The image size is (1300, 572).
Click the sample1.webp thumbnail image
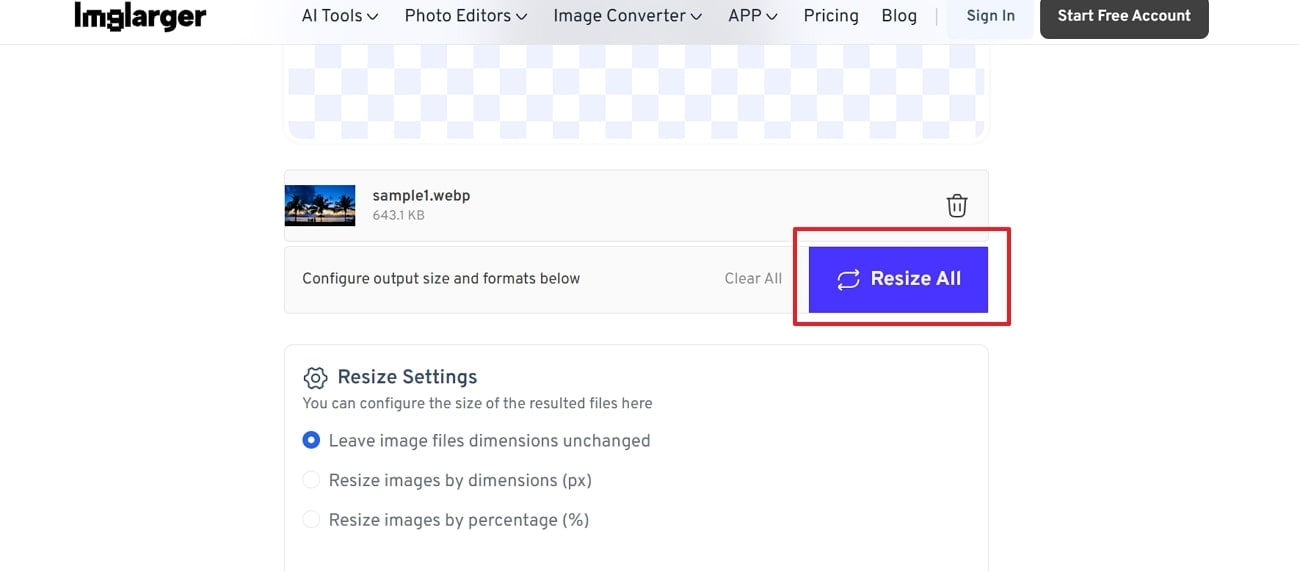(x=320, y=205)
